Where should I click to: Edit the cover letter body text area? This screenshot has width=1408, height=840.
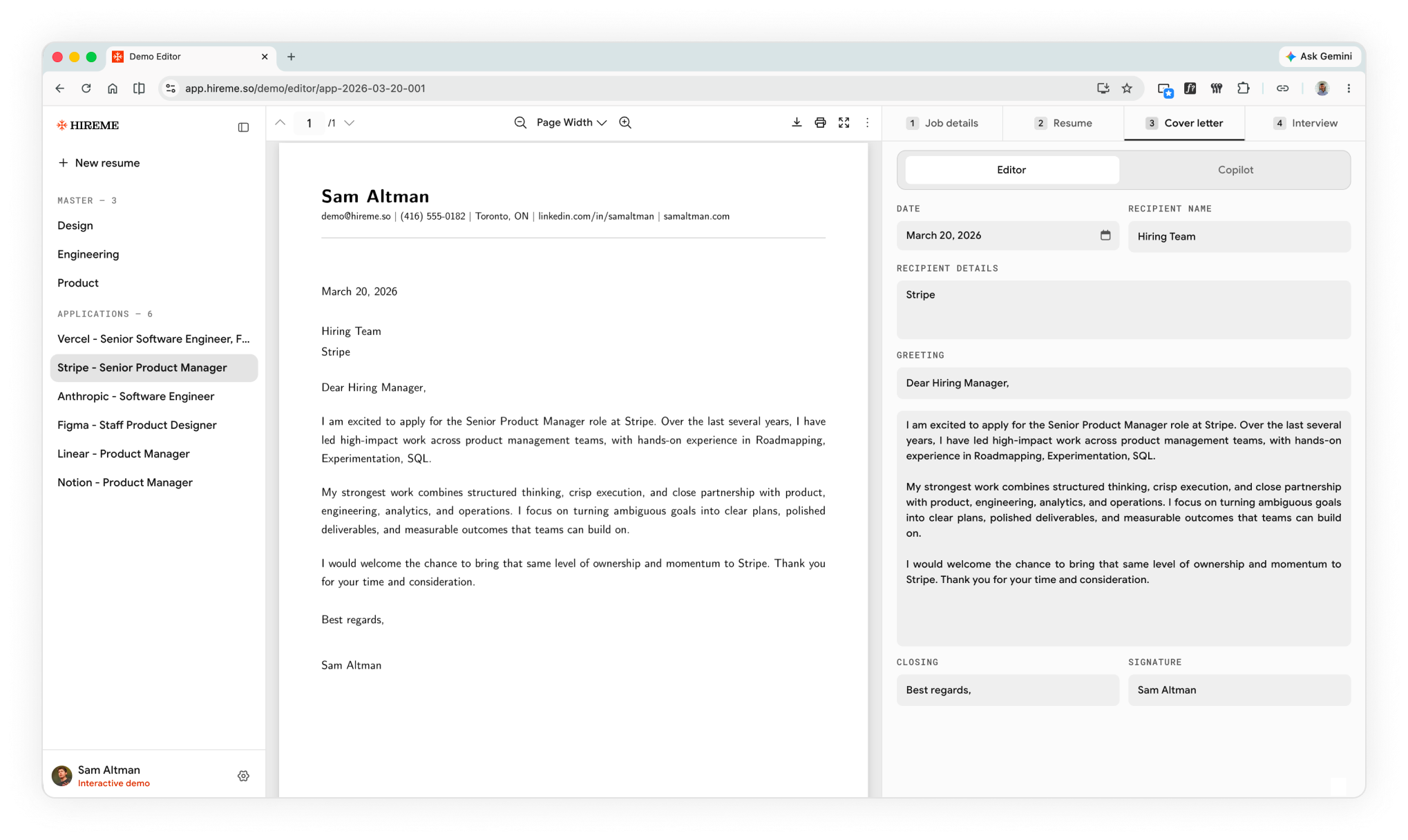(1123, 528)
